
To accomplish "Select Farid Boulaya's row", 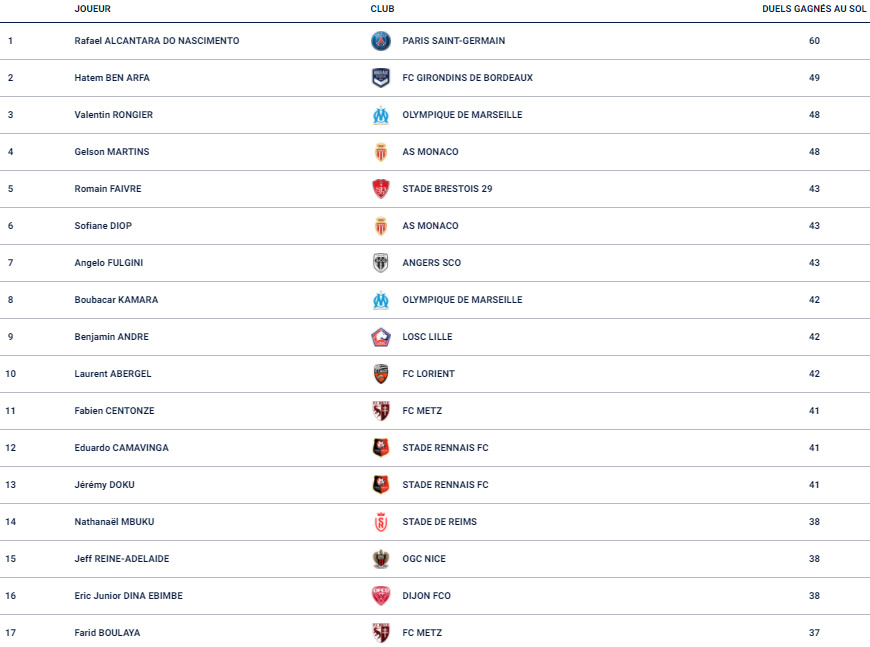I will pyautogui.click(x=435, y=631).
